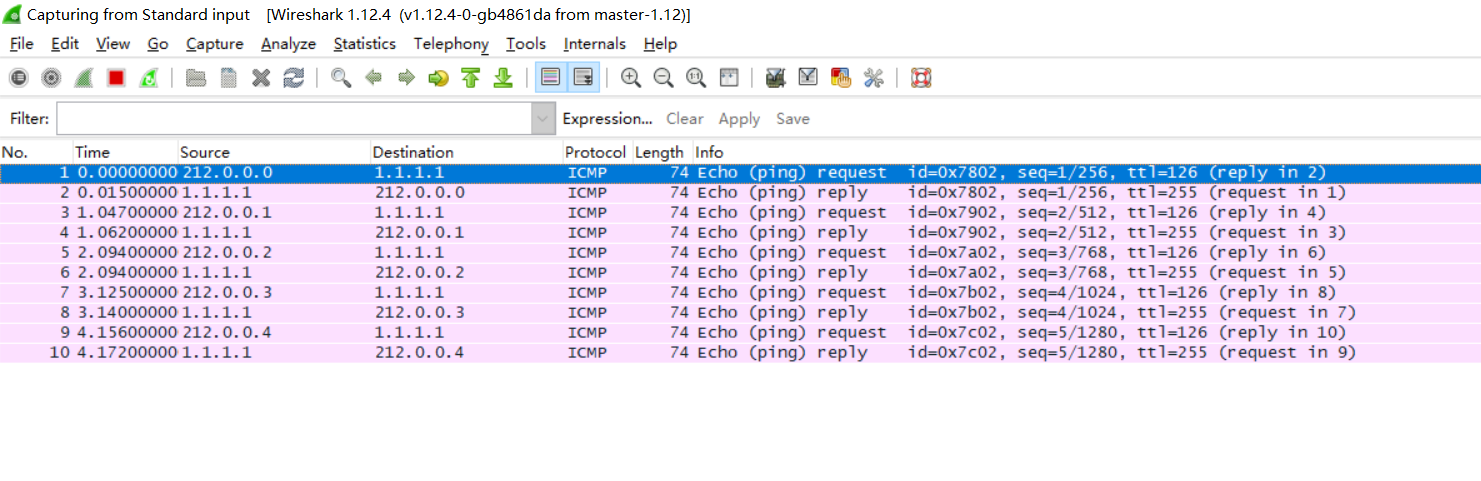1481x481 pixels.
Task: Stop the running capture with red square
Action: click(x=116, y=78)
